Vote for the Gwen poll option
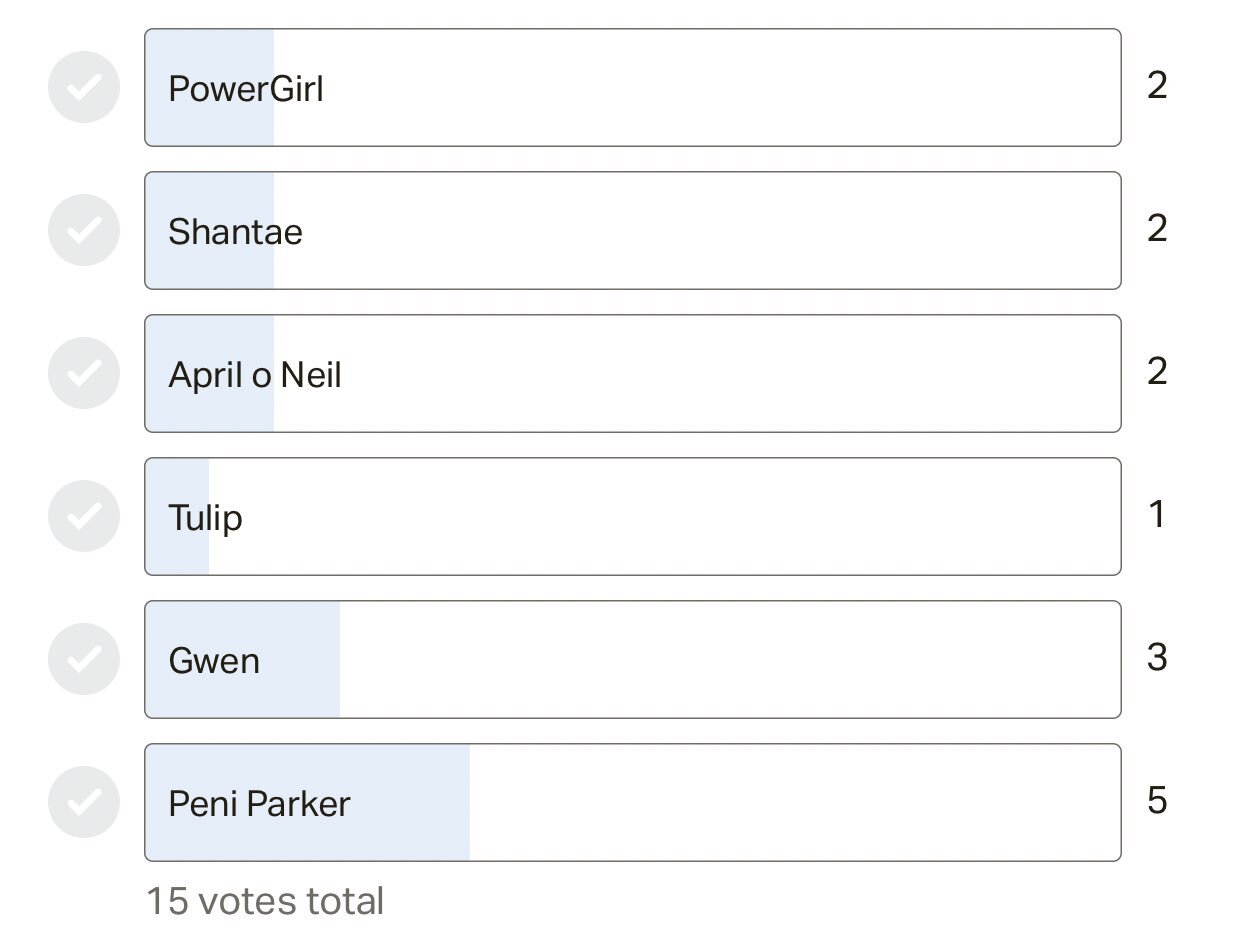This screenshot has height=936, width=1241. [632, 660]
